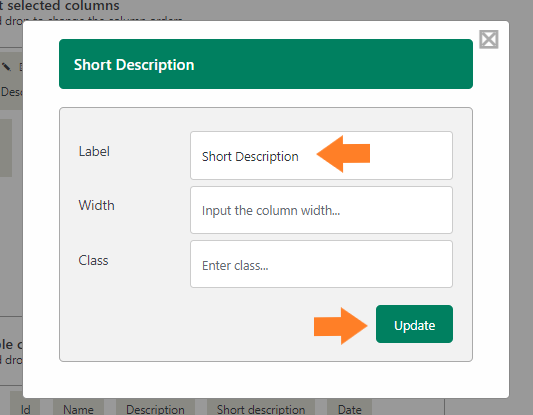Click the Width field caption
The width and height of the screenshot is (533, 415).
coord(97,205)
